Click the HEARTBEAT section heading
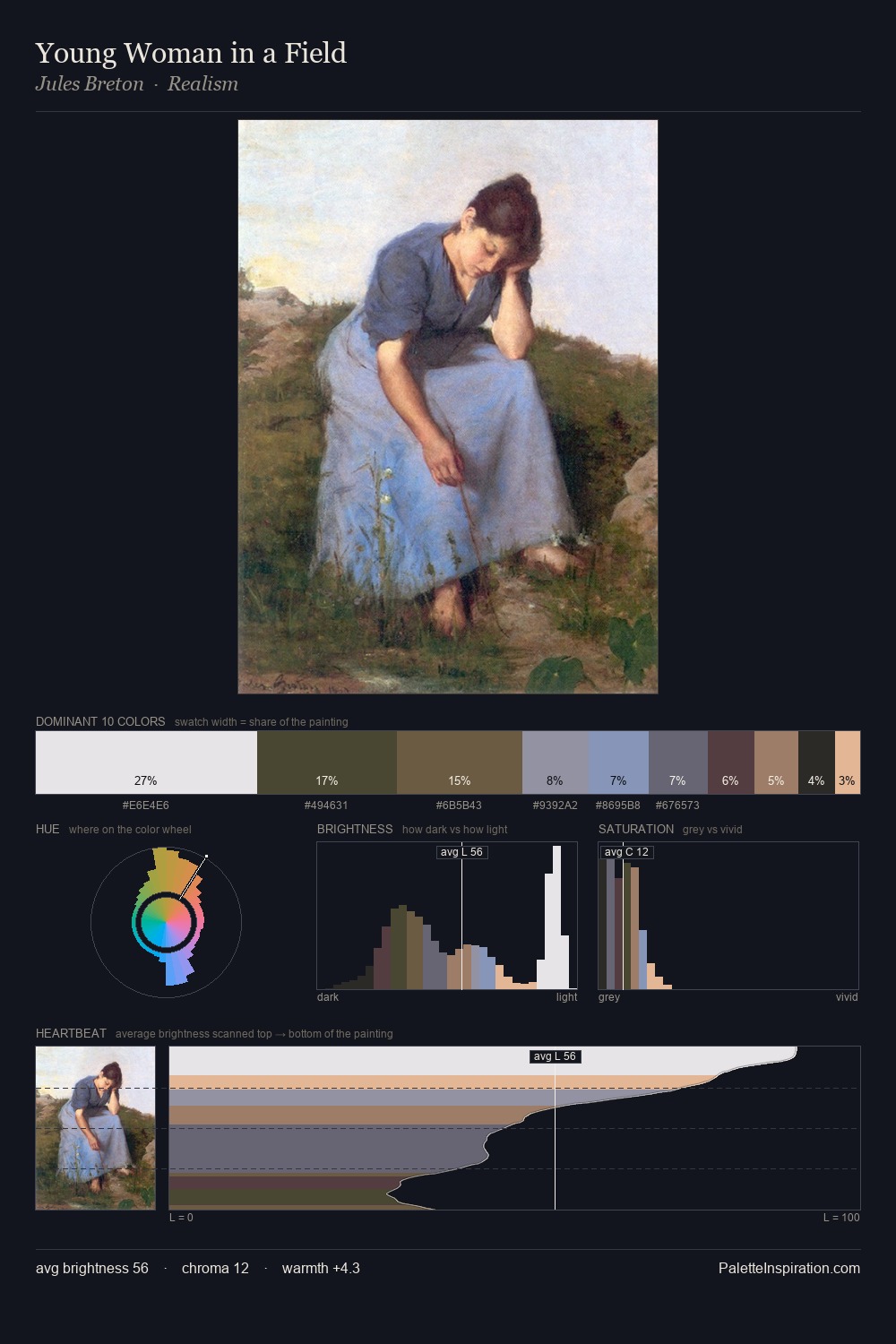The height and width of the screenshot is (1344, 896). click(71, 1033)
